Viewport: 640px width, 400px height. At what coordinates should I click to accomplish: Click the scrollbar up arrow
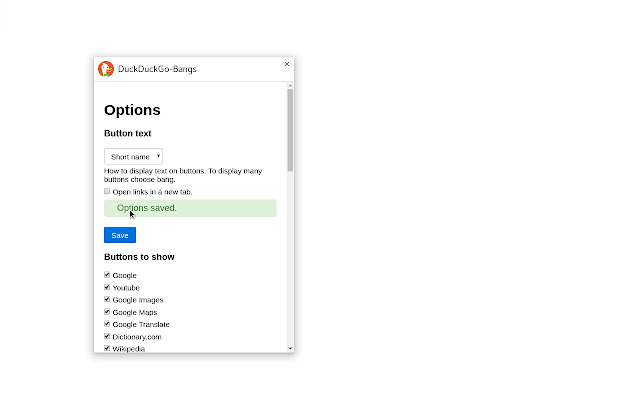pos(290,86)
